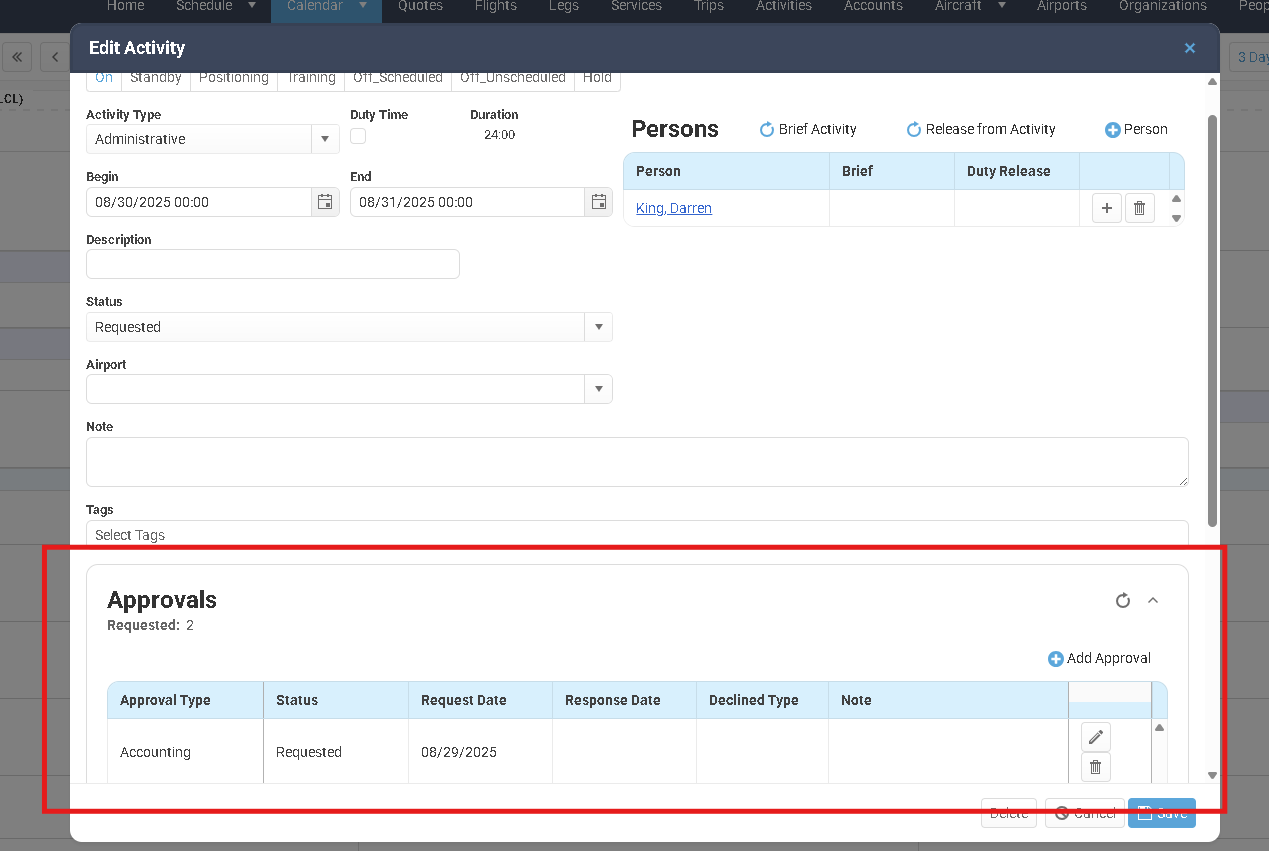Delete the Accounting approval with the trash icon
This screenshot has height=851, width=1269.
1096,767
